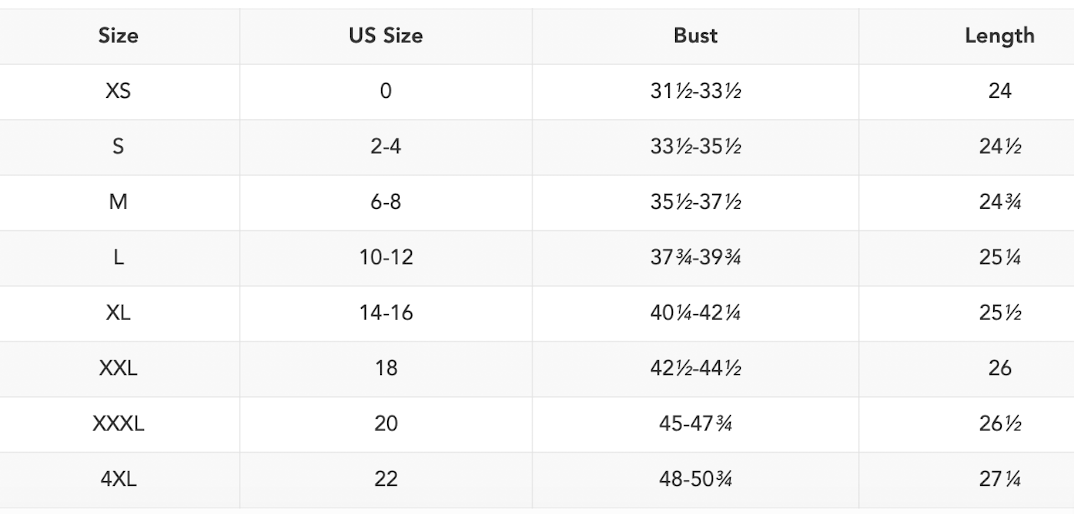Image resolution: width=1074 pixels, height=514 pixels.
Task: Click the Size column header
Action: [x=118, y=36]
